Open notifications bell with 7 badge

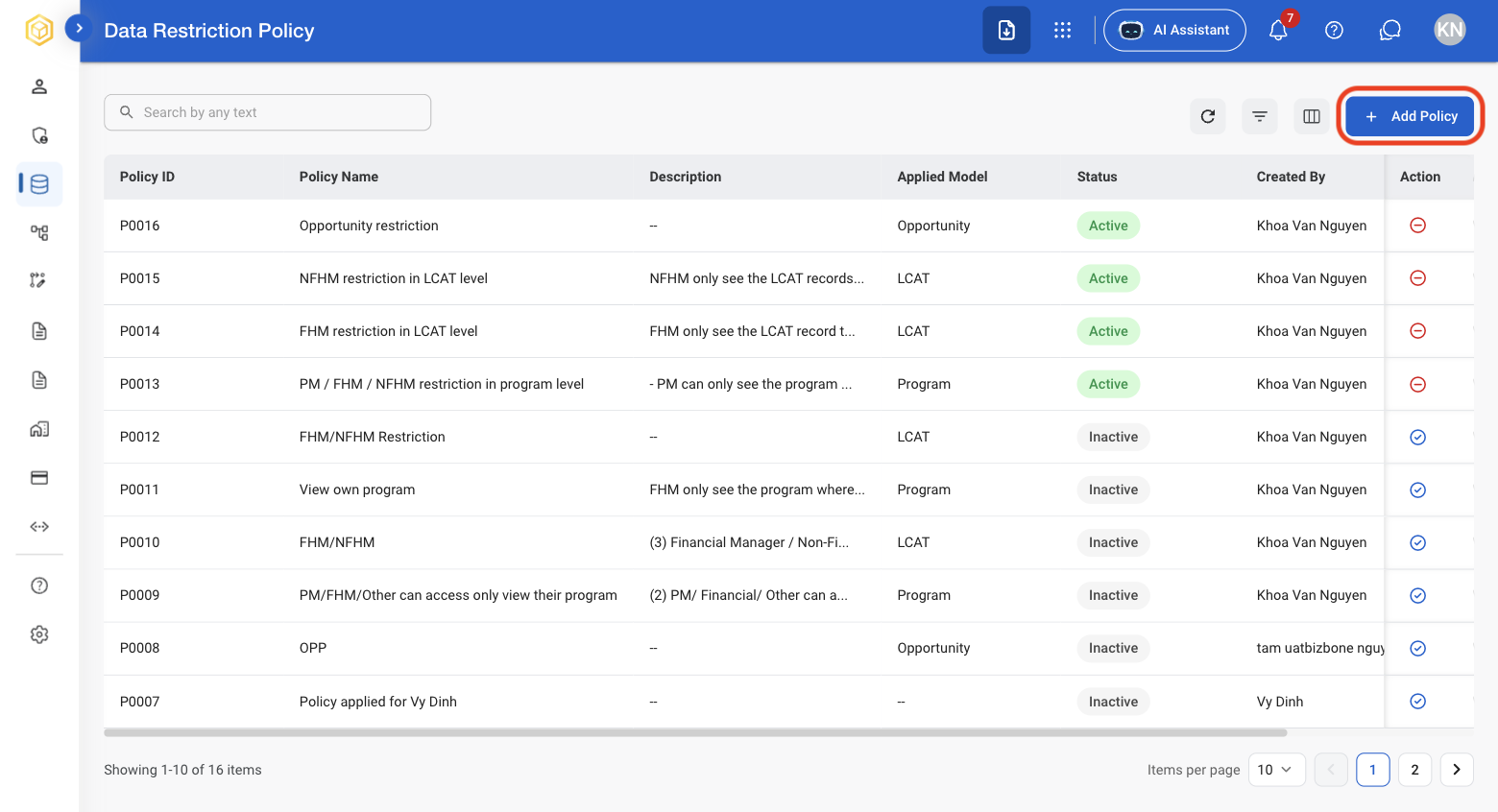tap(1278, 30)
